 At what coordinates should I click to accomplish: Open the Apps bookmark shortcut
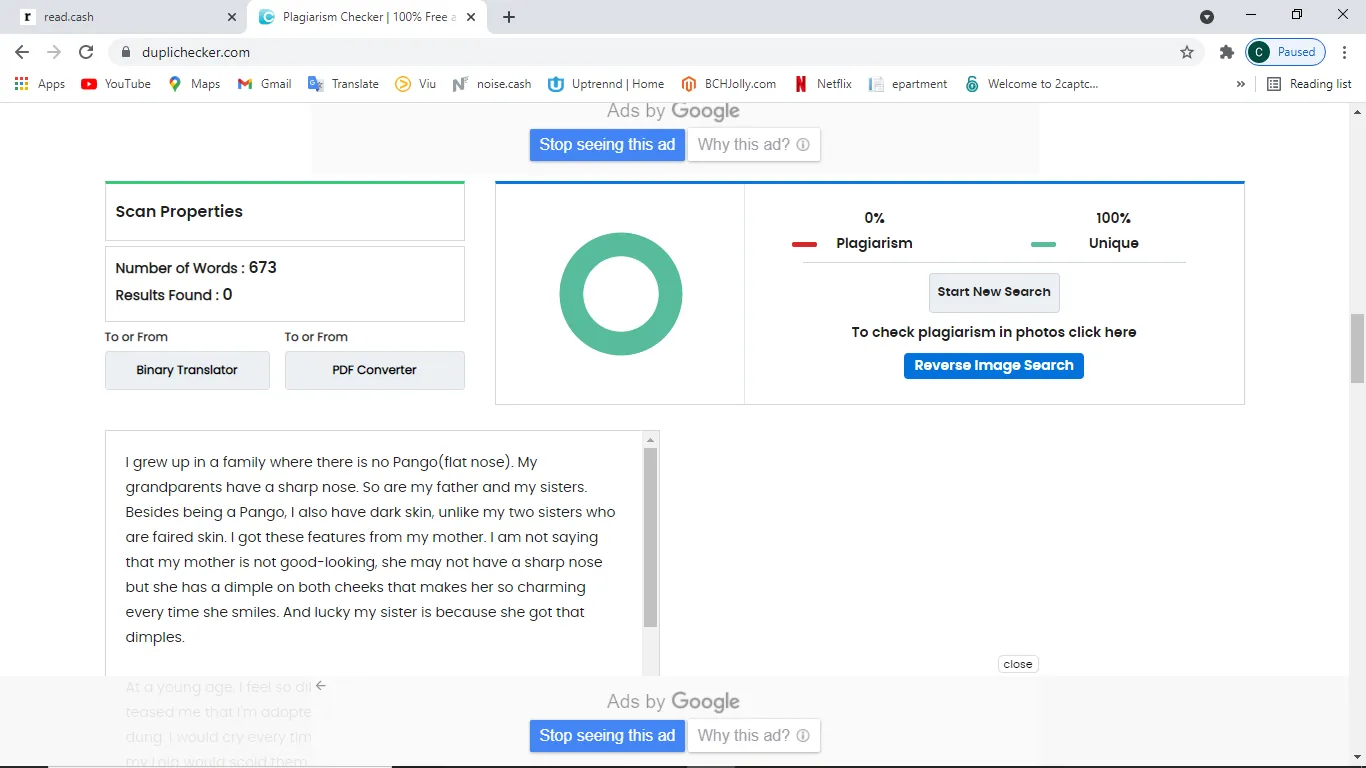40,84
